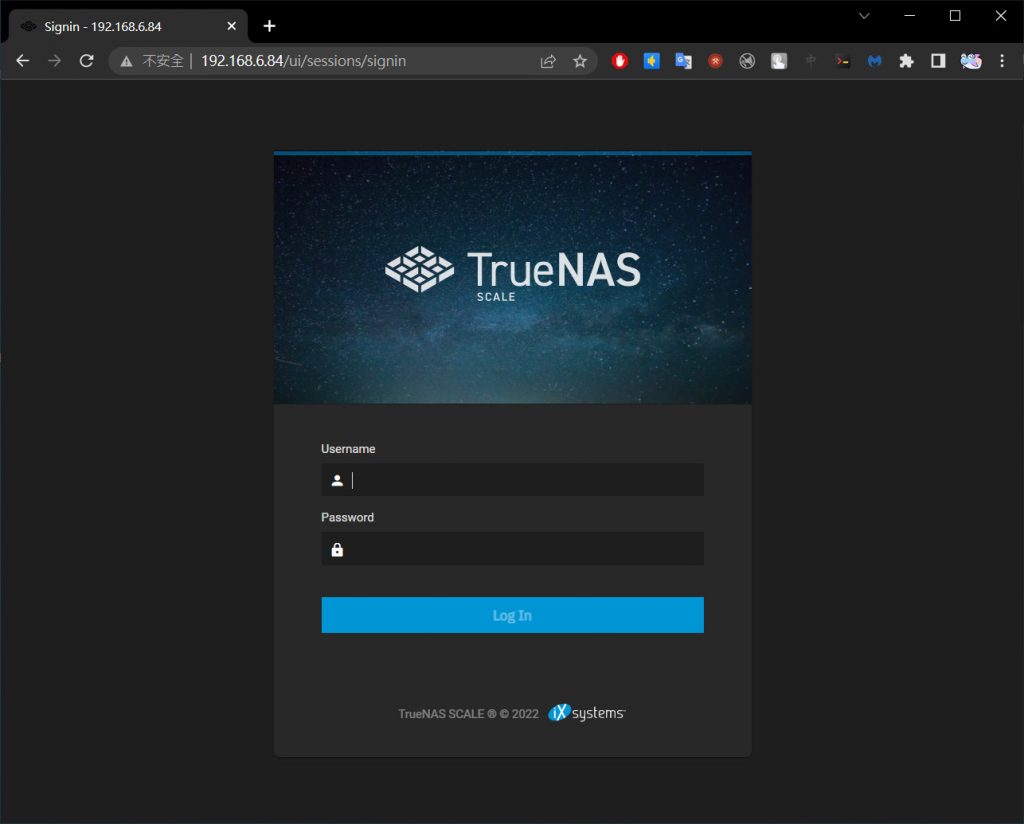
Task: Click the red circular hammer extension icon
Action: 715,61
